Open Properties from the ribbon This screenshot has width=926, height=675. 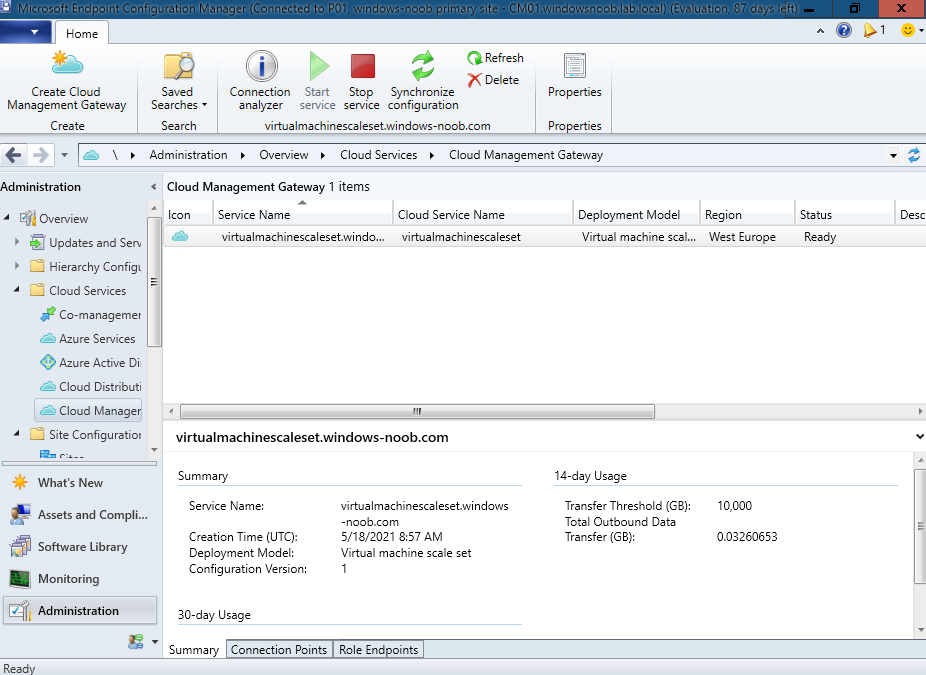tap(575, 76)
